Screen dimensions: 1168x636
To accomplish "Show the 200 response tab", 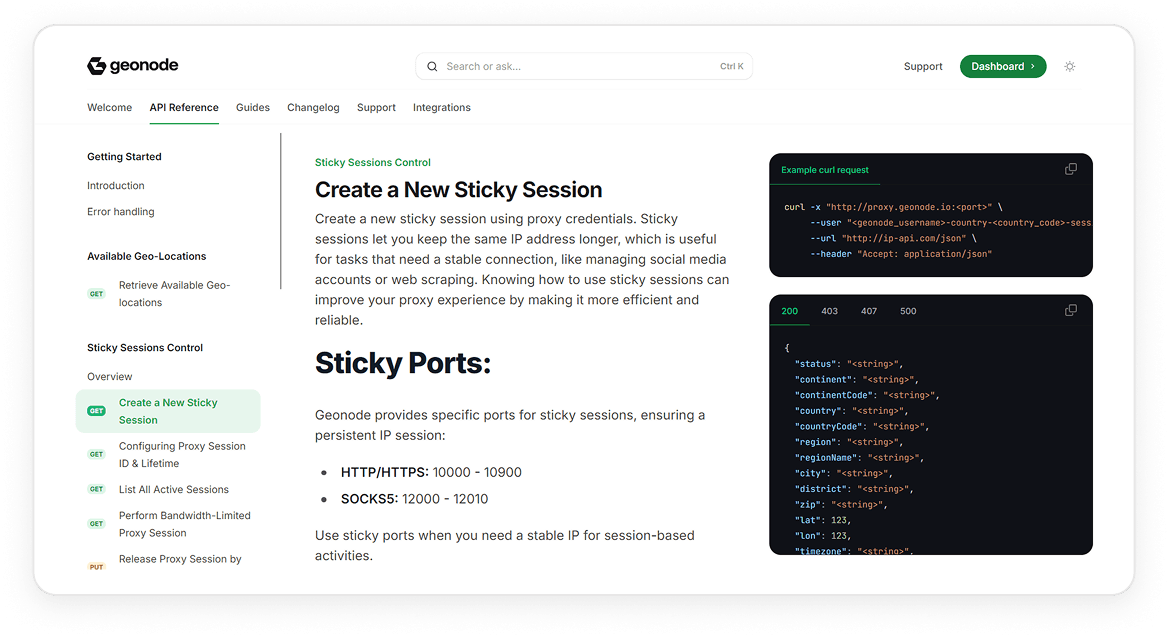I will 790,311.
